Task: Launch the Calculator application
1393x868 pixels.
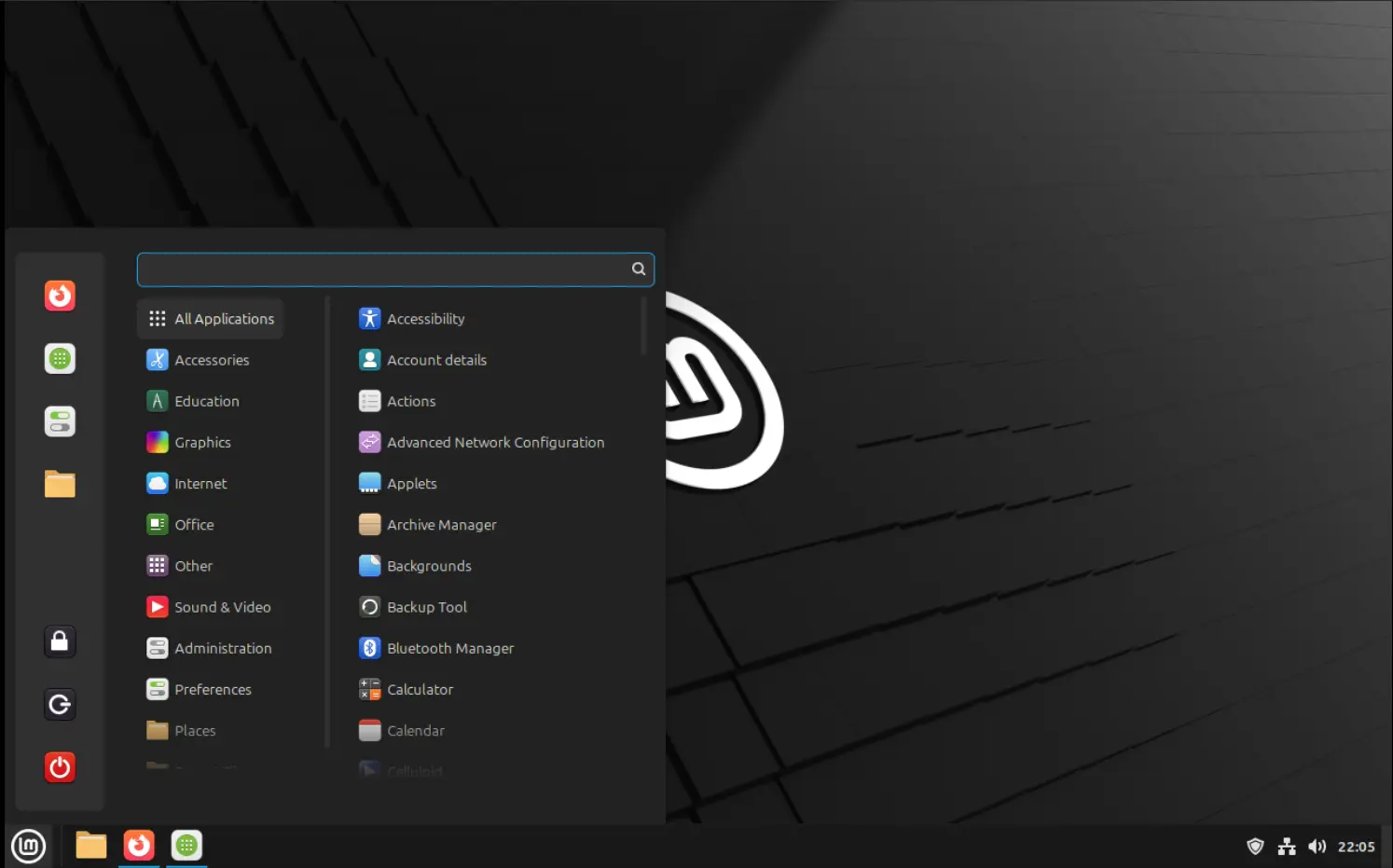Action: pyautogui.click(x=420, y=689)
